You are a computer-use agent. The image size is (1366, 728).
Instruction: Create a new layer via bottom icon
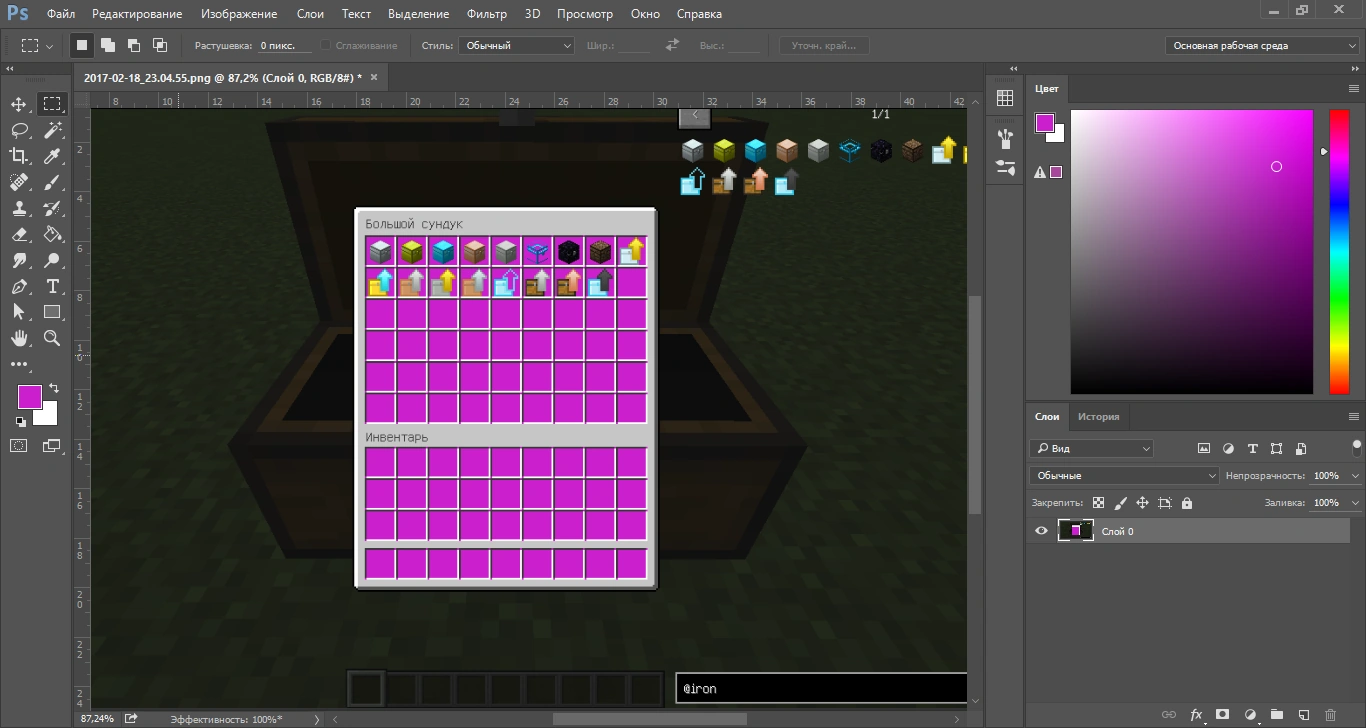click(1303, 715)
